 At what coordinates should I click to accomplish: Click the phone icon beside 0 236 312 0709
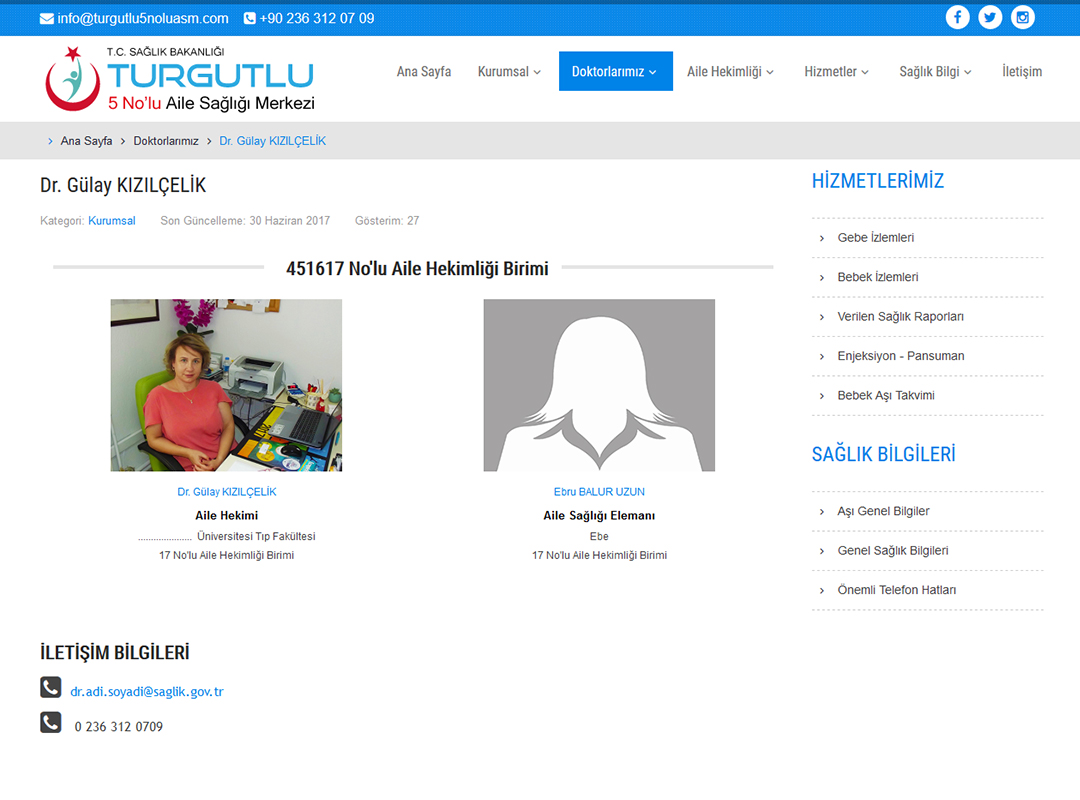click(x=51, y=722)
